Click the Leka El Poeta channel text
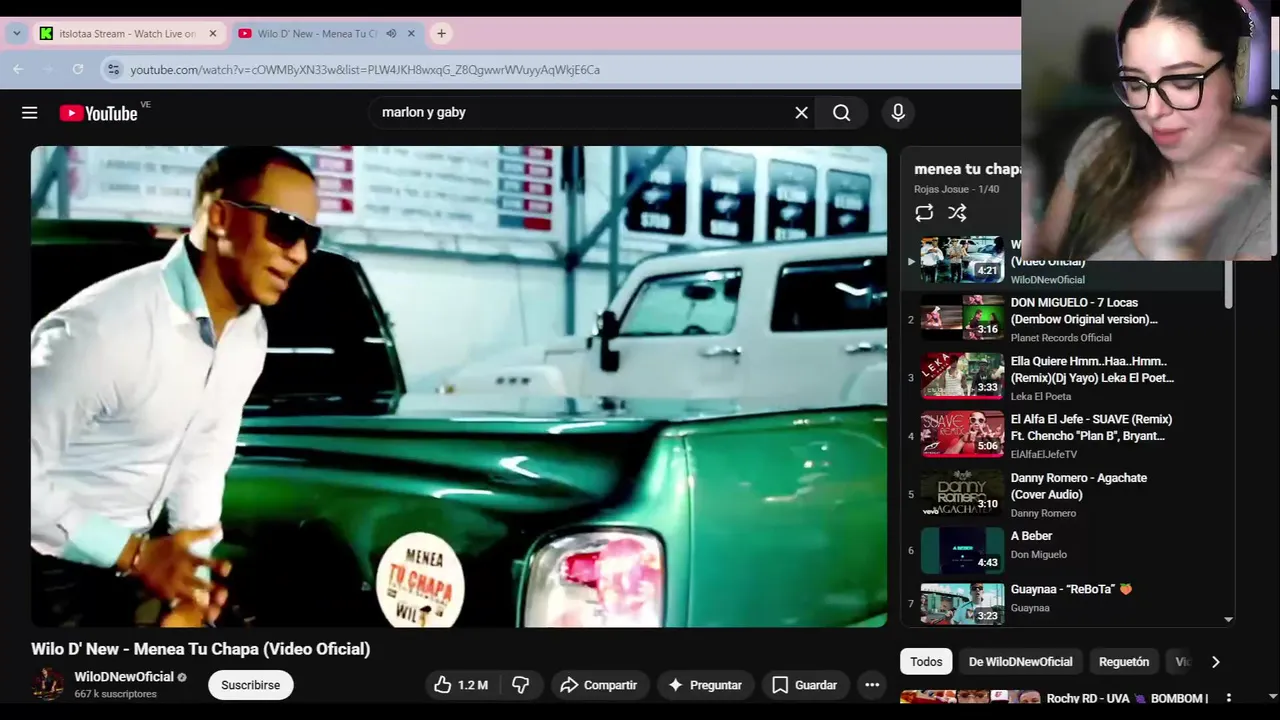Viewport: 1280px width, 720px height. [1041, 396]
